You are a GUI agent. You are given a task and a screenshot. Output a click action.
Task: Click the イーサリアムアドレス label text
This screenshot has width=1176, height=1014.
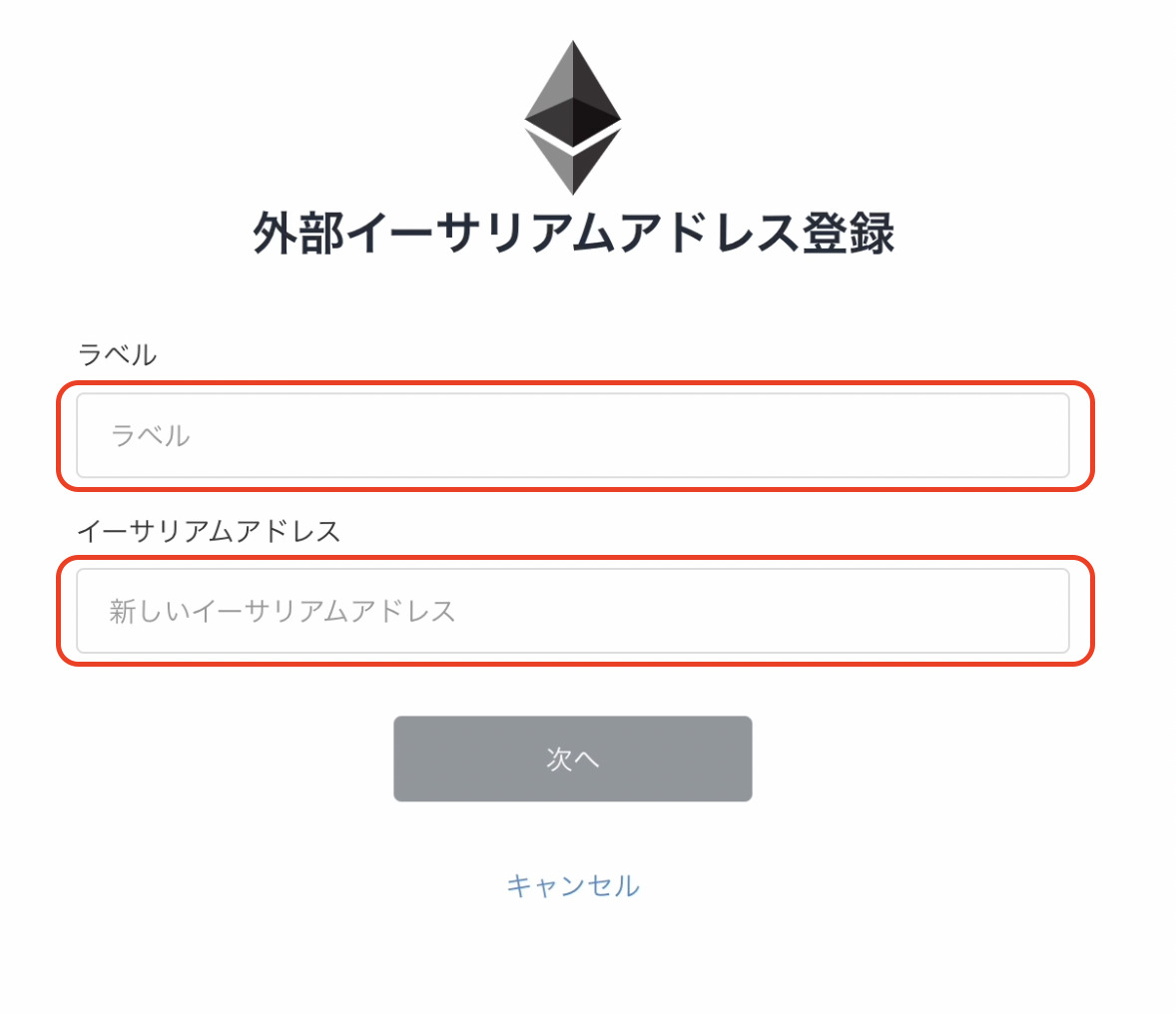click(x=210, y=531)
